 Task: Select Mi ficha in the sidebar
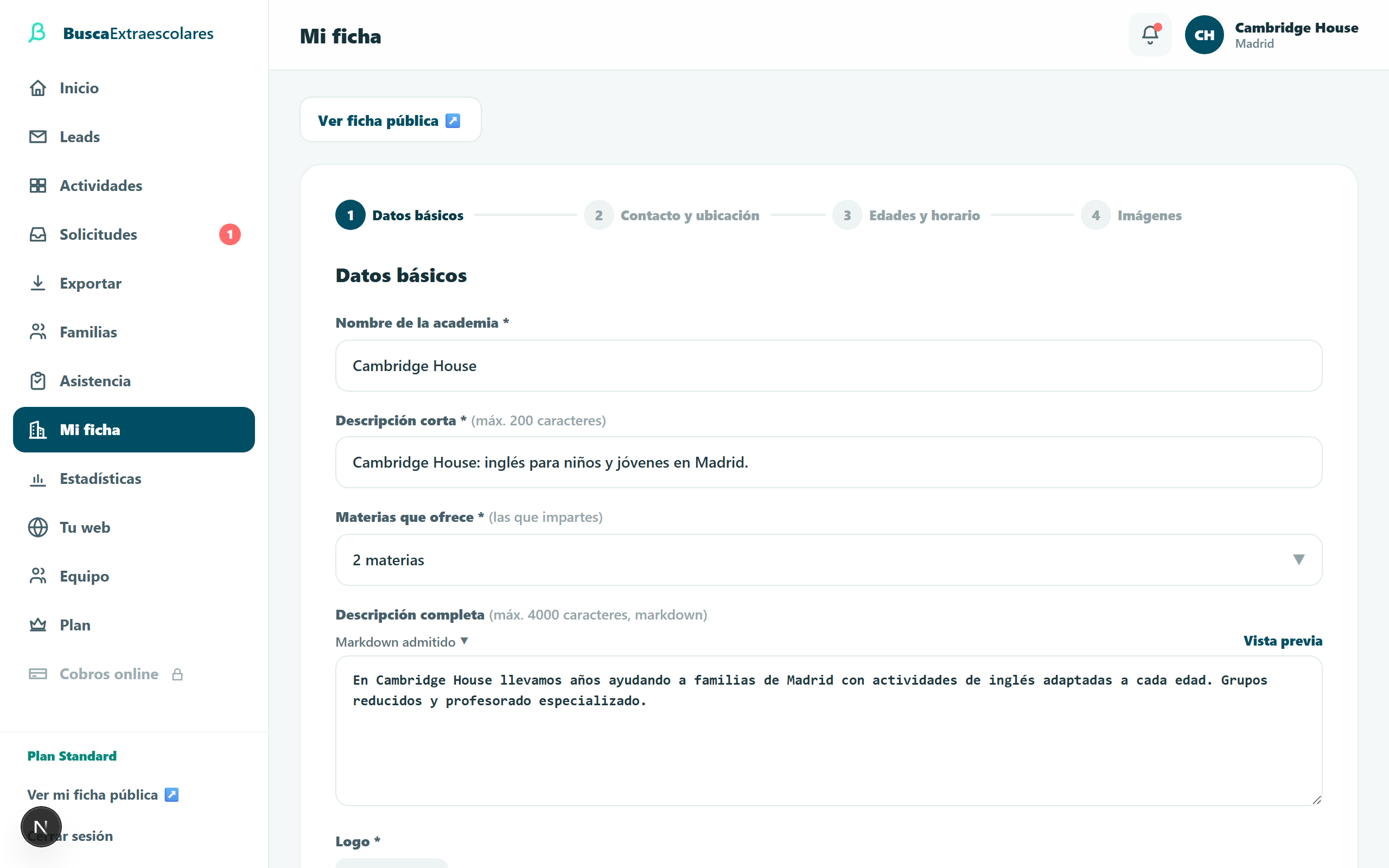[133, 430]
